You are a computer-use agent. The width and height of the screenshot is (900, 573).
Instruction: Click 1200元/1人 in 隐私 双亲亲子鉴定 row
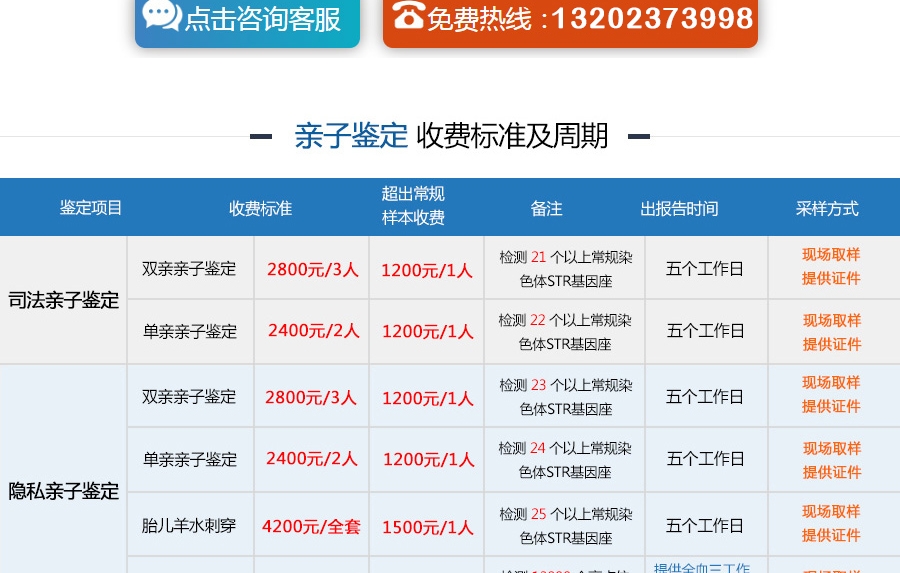tap(428, 398)
